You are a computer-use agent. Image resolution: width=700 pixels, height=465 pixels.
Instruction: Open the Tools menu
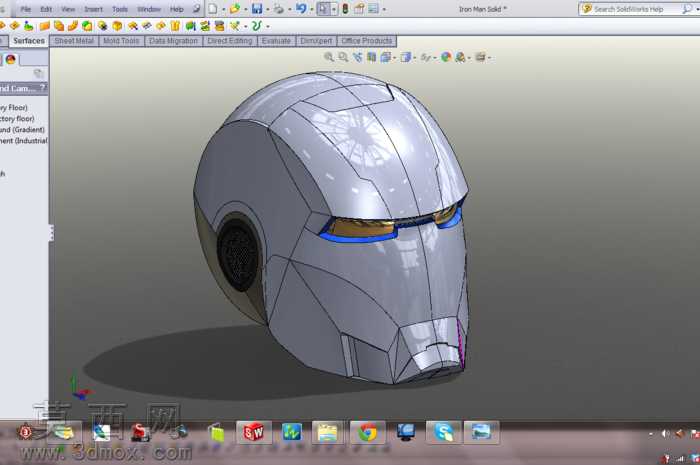tap(120, 9)
